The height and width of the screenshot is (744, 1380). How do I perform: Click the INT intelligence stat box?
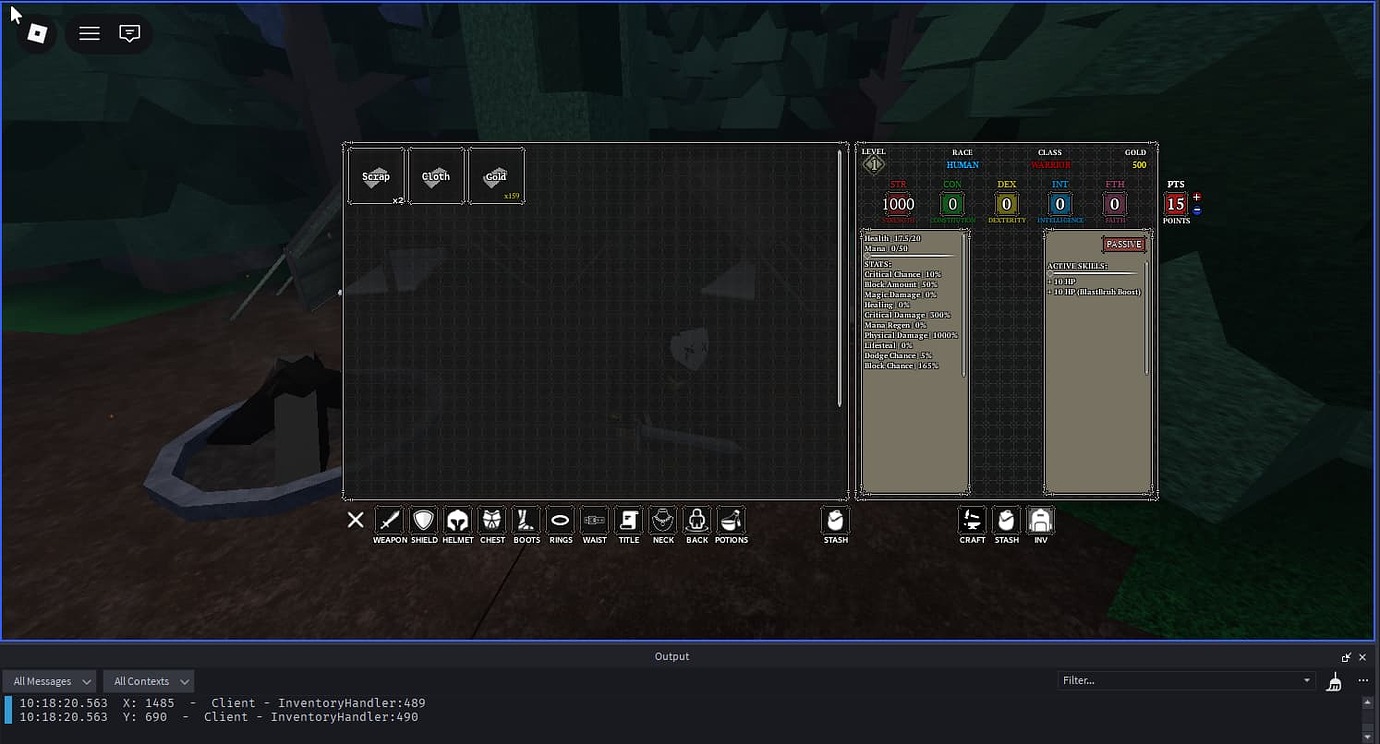pyautogui.click(x=1060, y=204)
